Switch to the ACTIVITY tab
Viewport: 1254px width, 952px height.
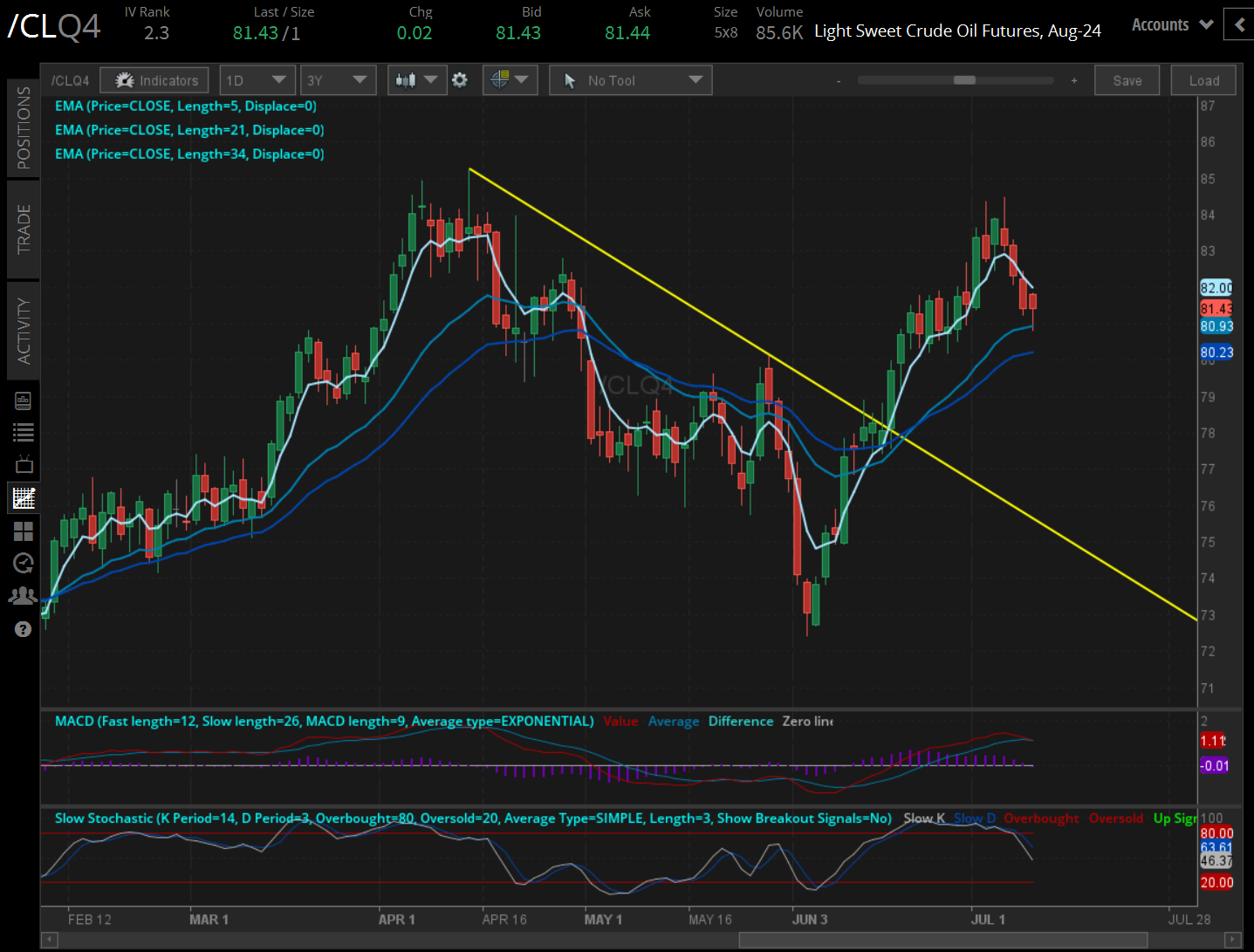point(24,331)
